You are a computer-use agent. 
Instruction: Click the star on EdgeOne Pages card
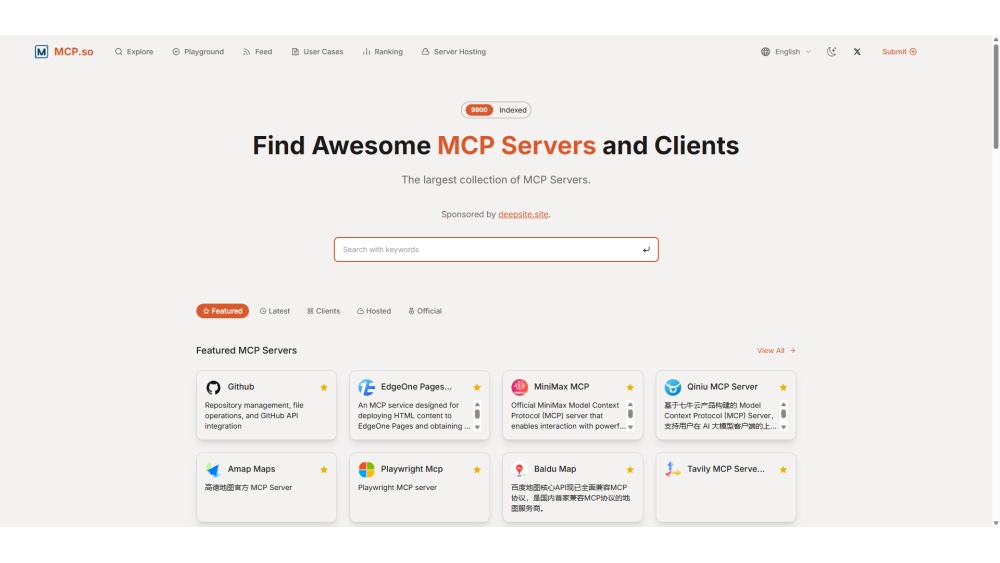click(477, 387)
